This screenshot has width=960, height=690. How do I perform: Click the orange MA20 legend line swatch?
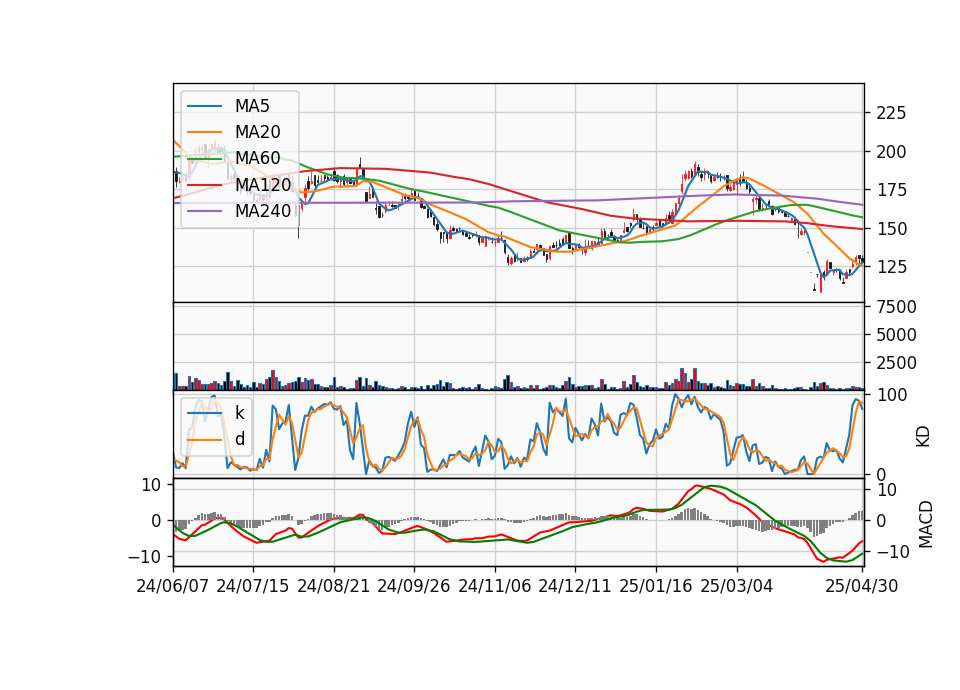coord(204,132)
